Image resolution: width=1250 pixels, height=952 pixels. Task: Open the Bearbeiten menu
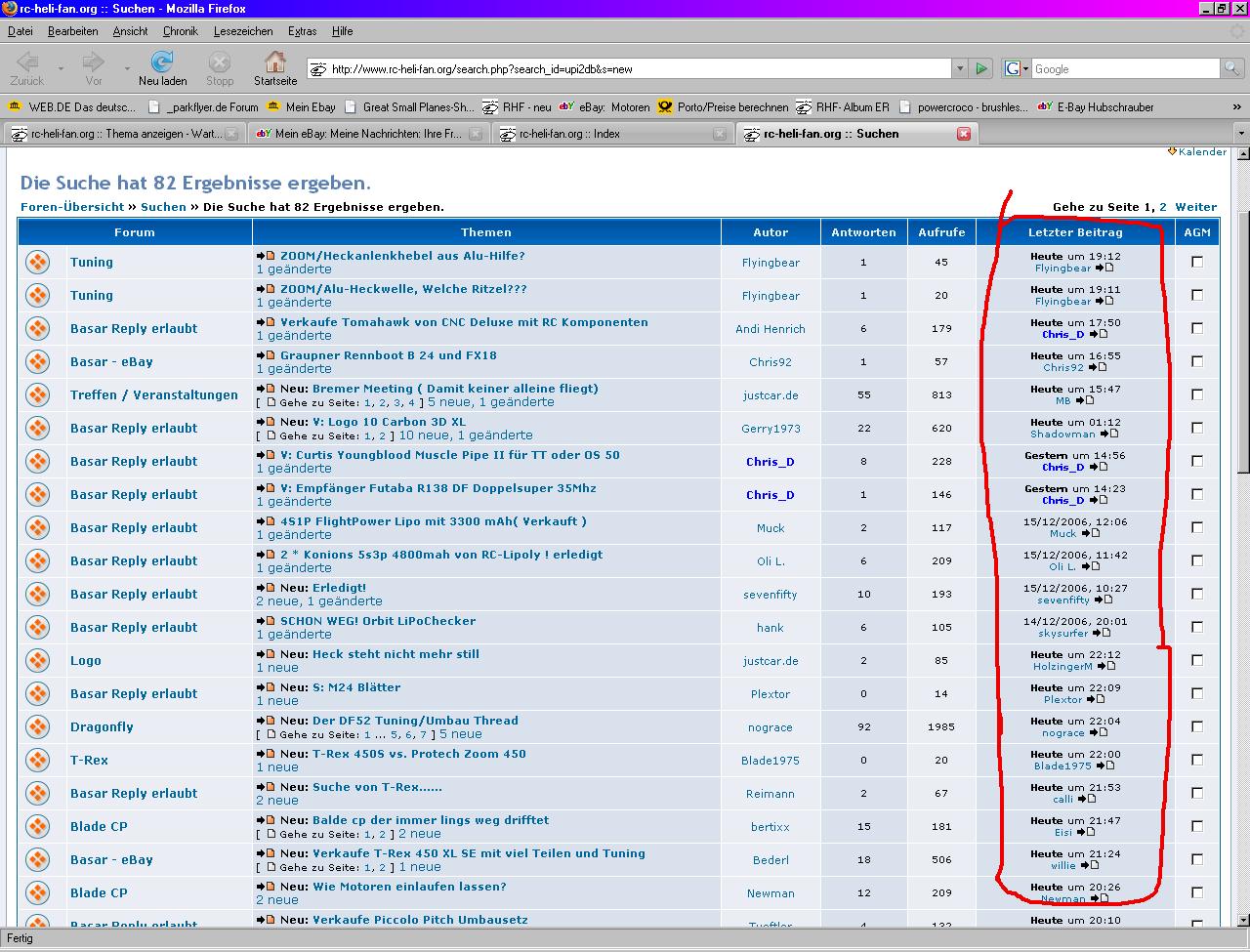[x=72, y=31]
